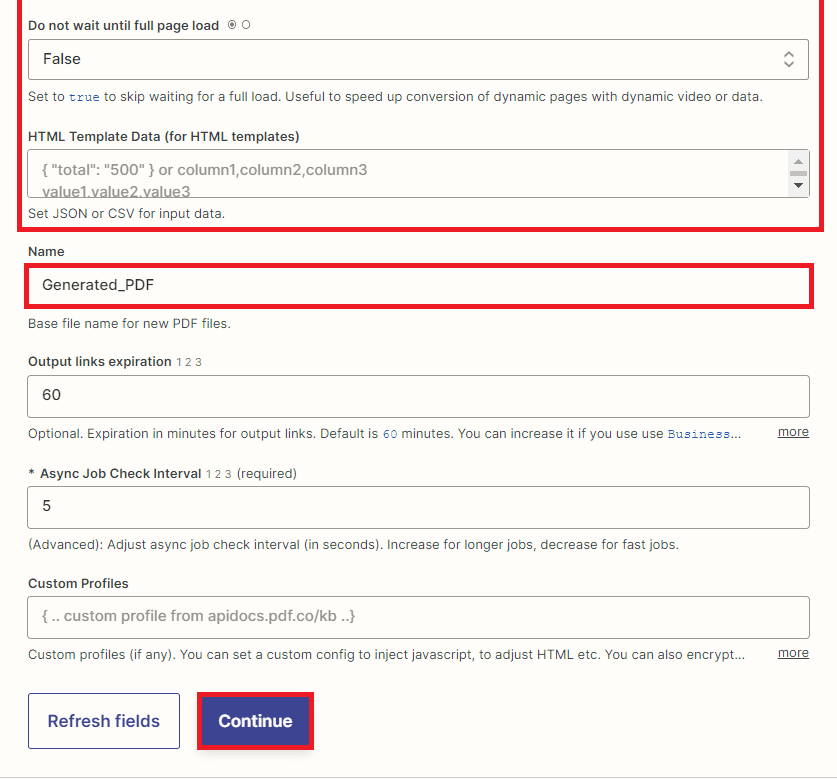Click the radio icon beside 'Do not wait' label
The height and width of the screenshot is (779, 837).
click(232, 25)
